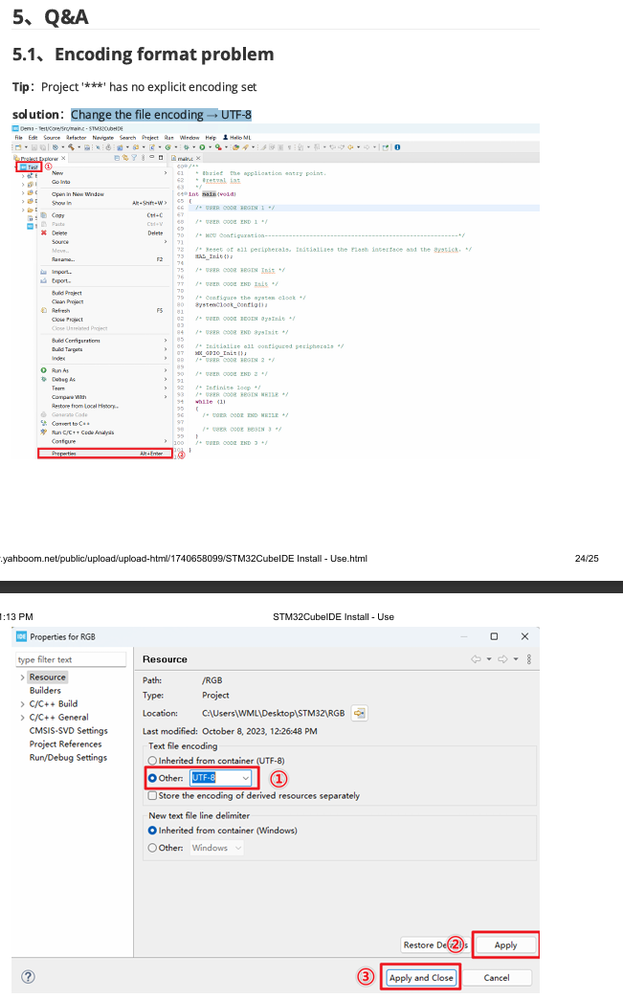Screen dimensions: 623x999
Task: Select Builders in properties tree
Action: coord(45,691)
